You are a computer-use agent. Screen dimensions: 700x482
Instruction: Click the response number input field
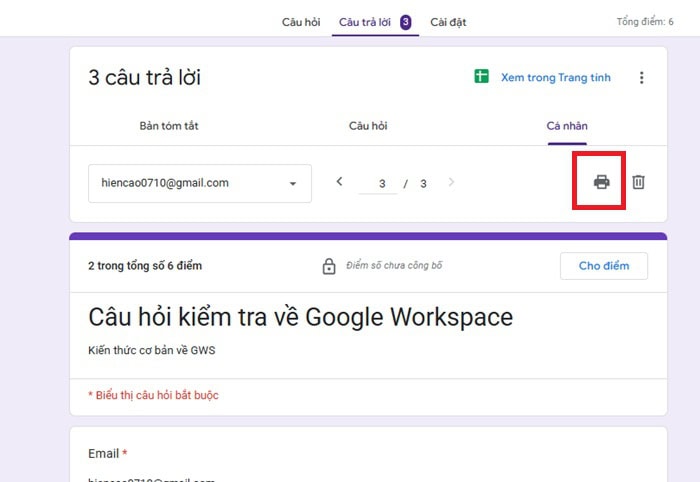[x=382, y=184]
